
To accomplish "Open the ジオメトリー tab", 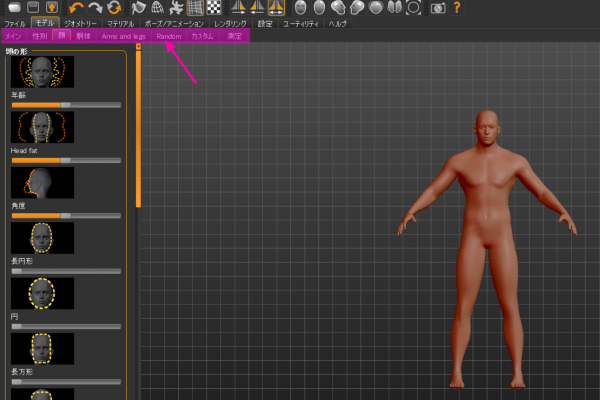I will coord(80,24).
